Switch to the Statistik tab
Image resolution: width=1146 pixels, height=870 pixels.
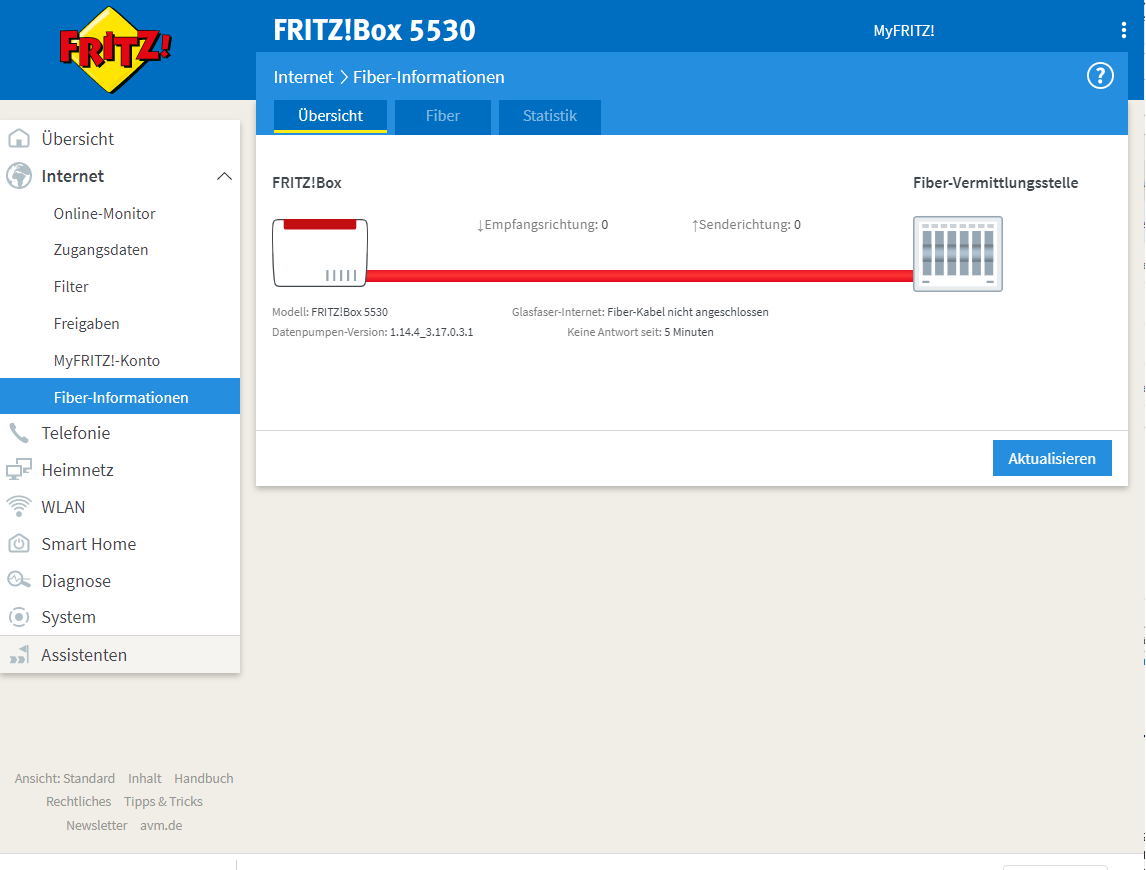coord(550,116)
